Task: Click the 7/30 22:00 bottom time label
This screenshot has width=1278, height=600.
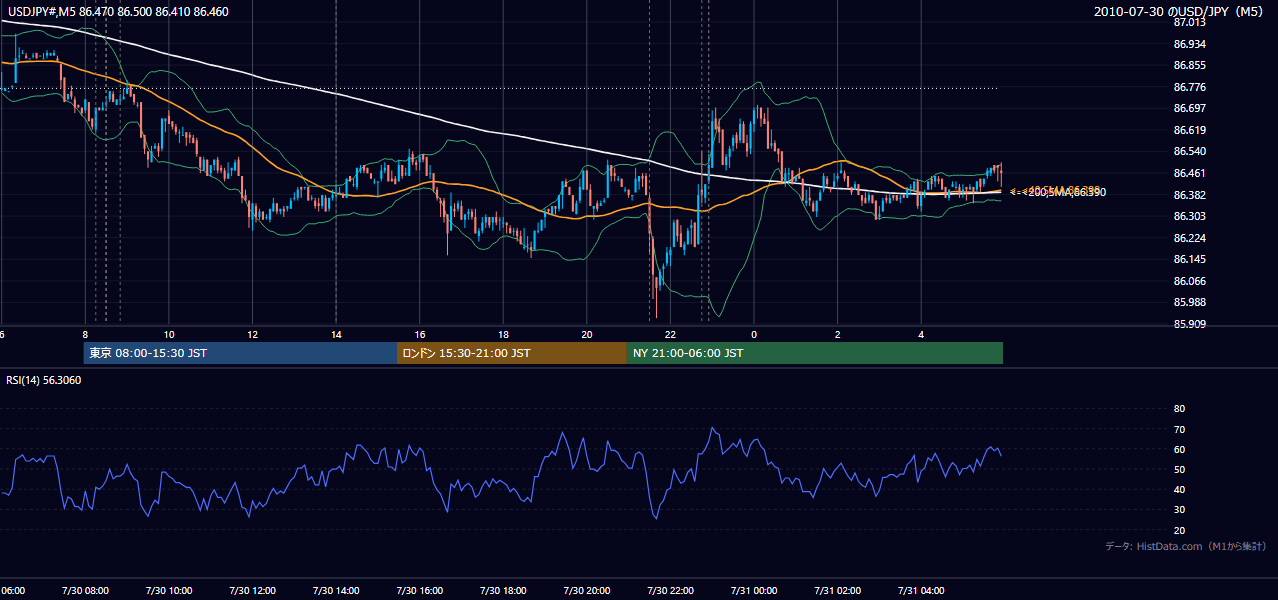Action: (670, 590)
